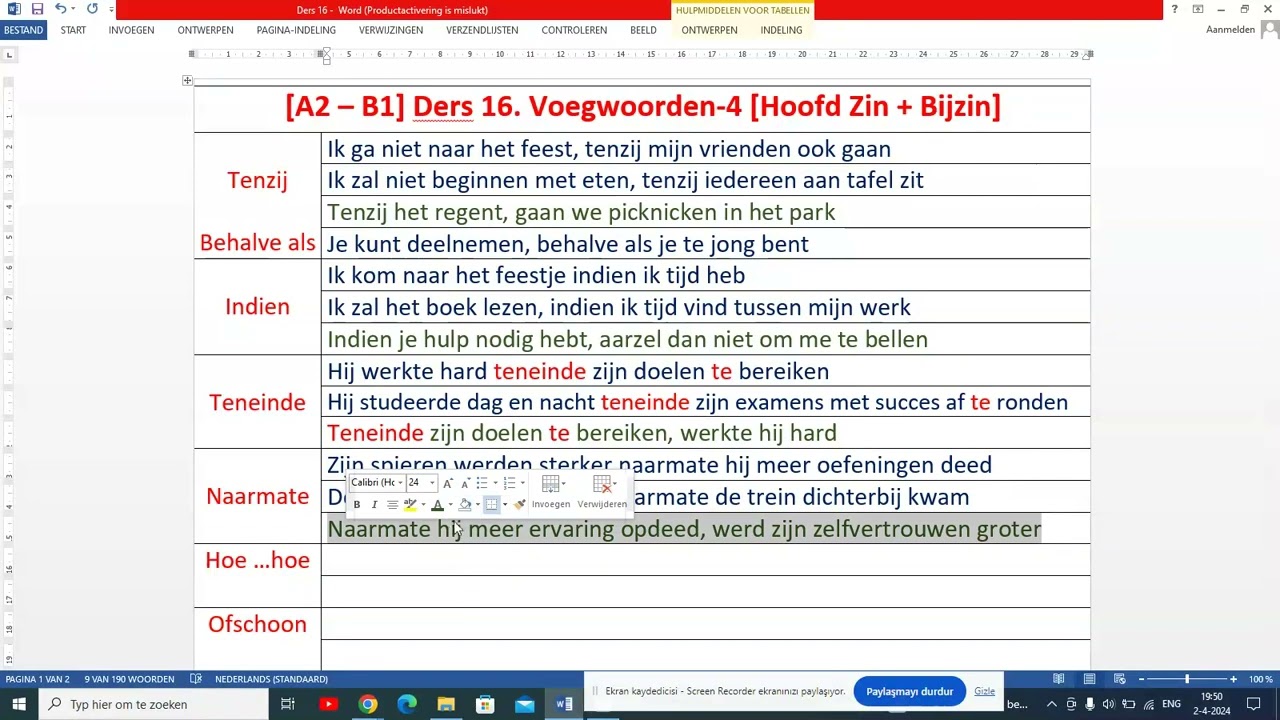Viewport: 1280px width, 720px height.
Task: Click the Redo icon in title bar
Action: point(92,9)
